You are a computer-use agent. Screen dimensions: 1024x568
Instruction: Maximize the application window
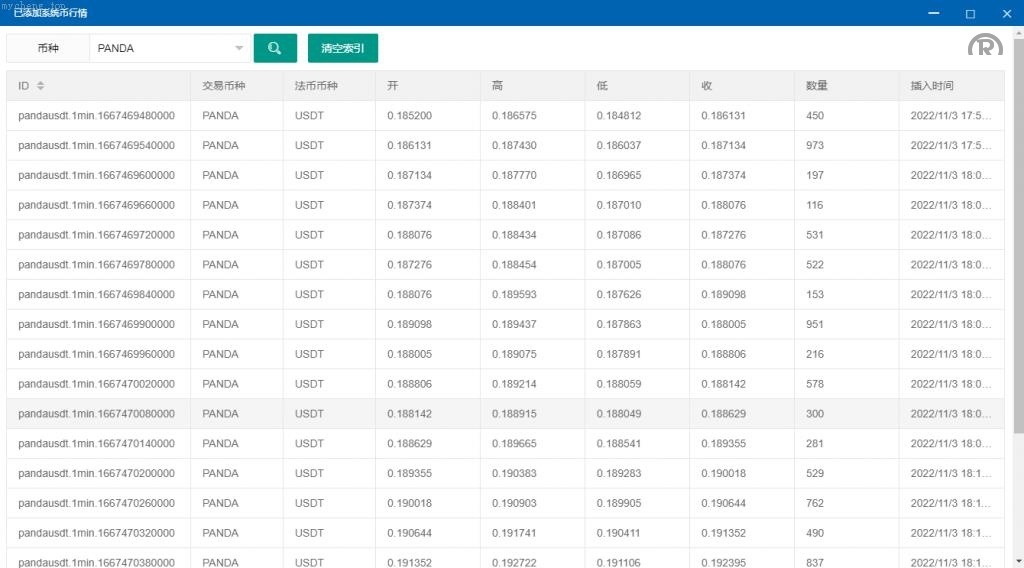click(x=970, y=13)
